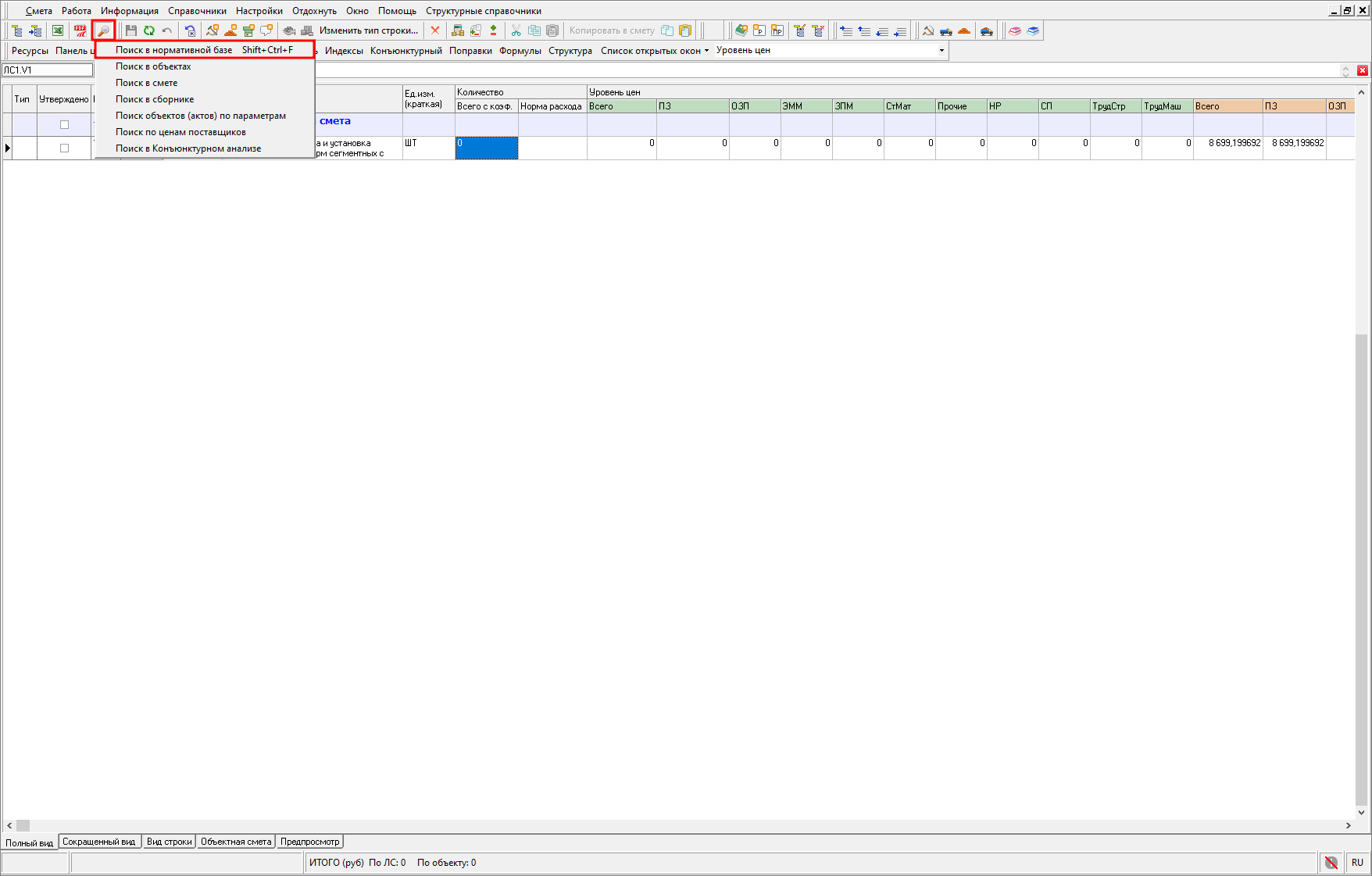
Task: Click the scissors cut icon
Action: [516, 30]
